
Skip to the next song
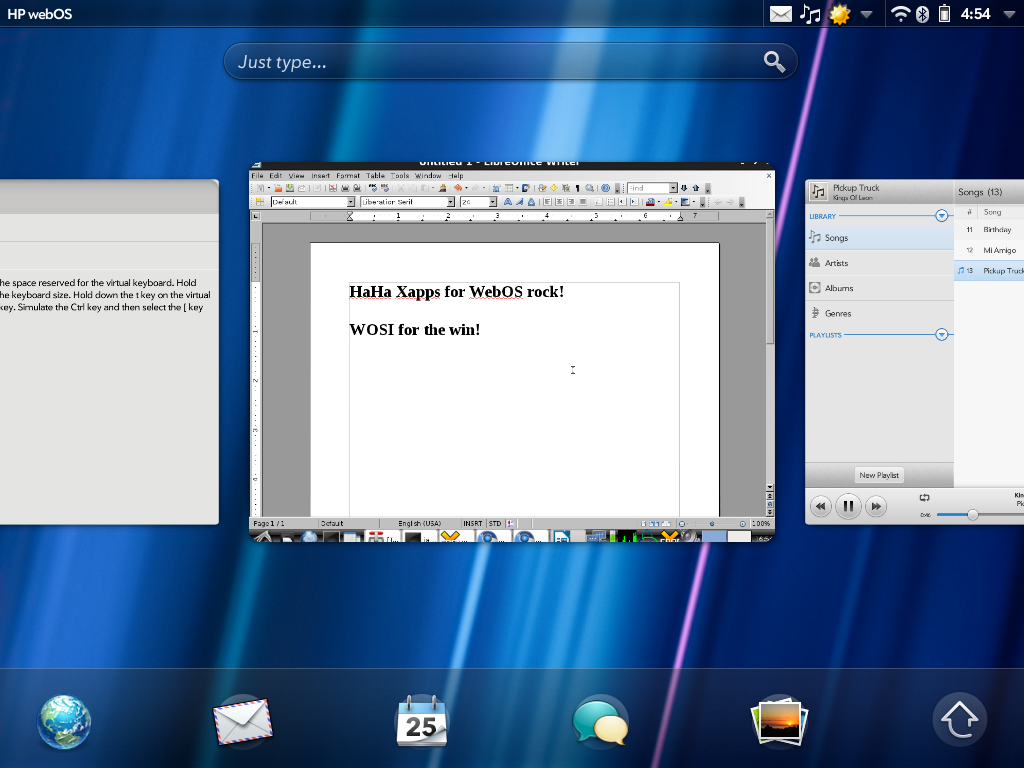click(x=876, y=506)
